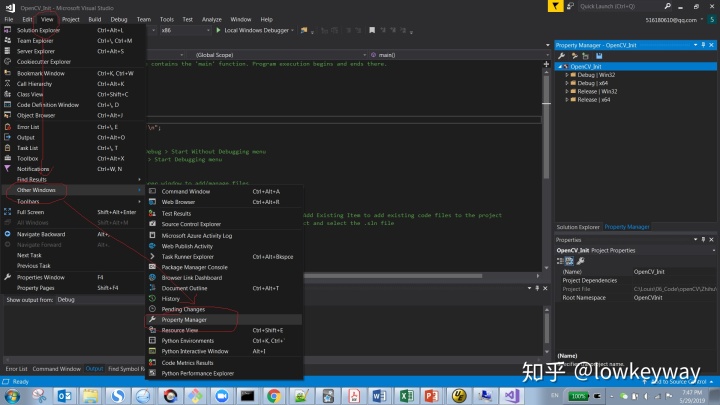Click the Notifications funnel icon in menu
This screenshot has width=720, height=405.
point(7,169)
